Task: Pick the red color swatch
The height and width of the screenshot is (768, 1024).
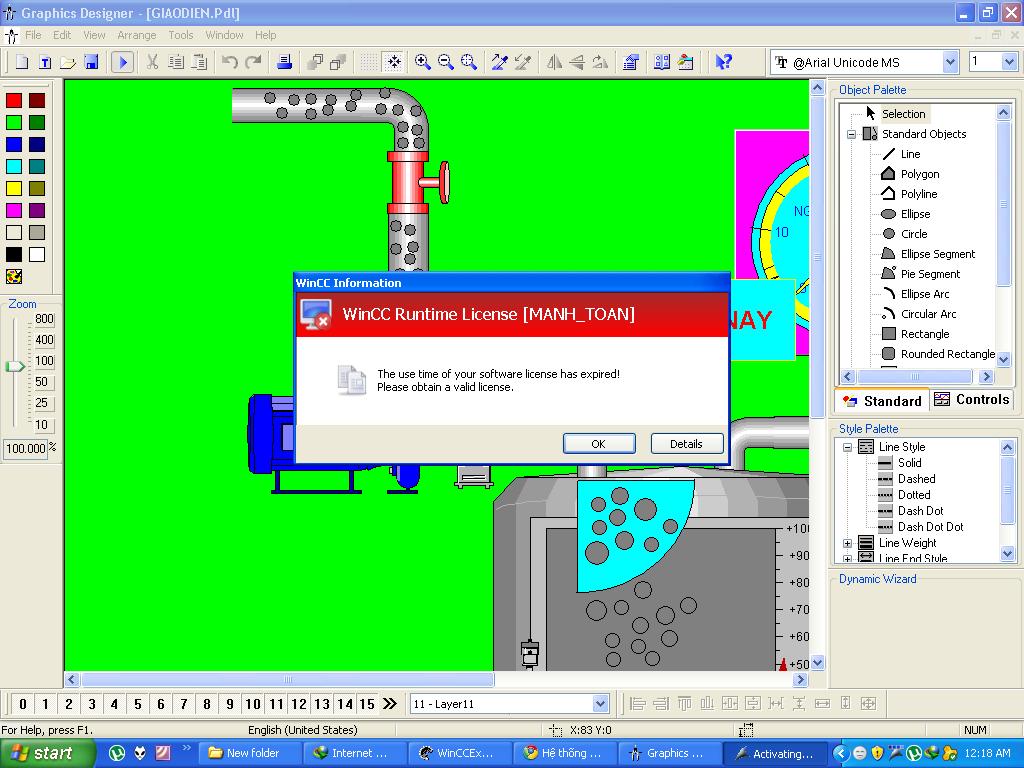Action: [x=14, y=100]
